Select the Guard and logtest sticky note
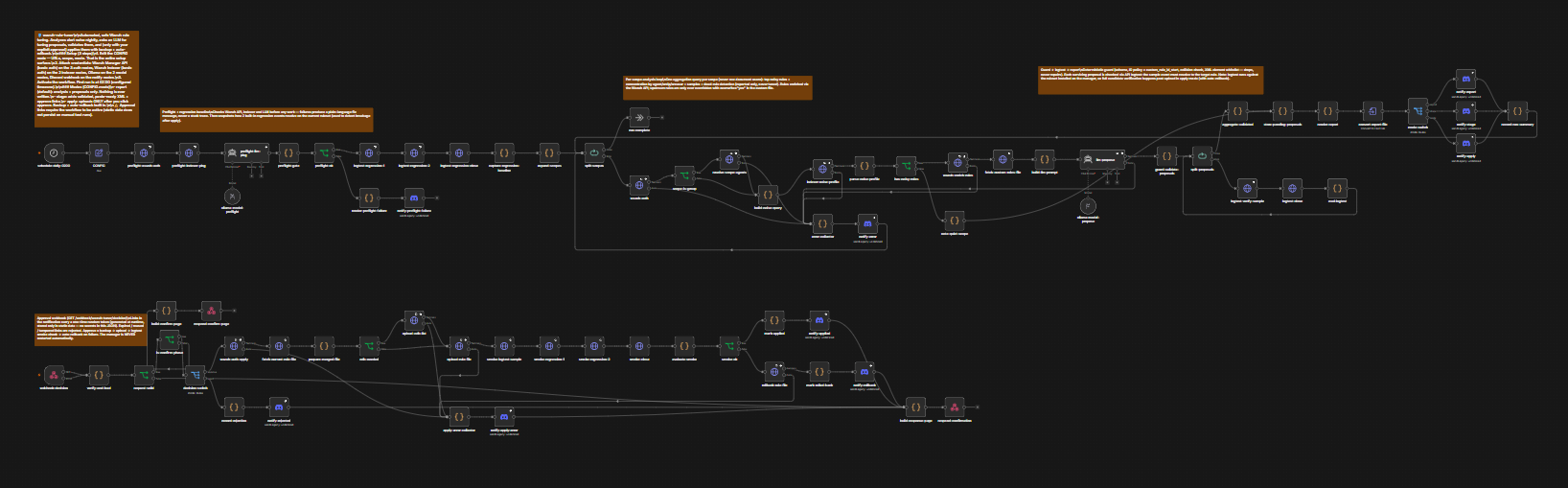The image size is (1568, 488). [1150, 80]
